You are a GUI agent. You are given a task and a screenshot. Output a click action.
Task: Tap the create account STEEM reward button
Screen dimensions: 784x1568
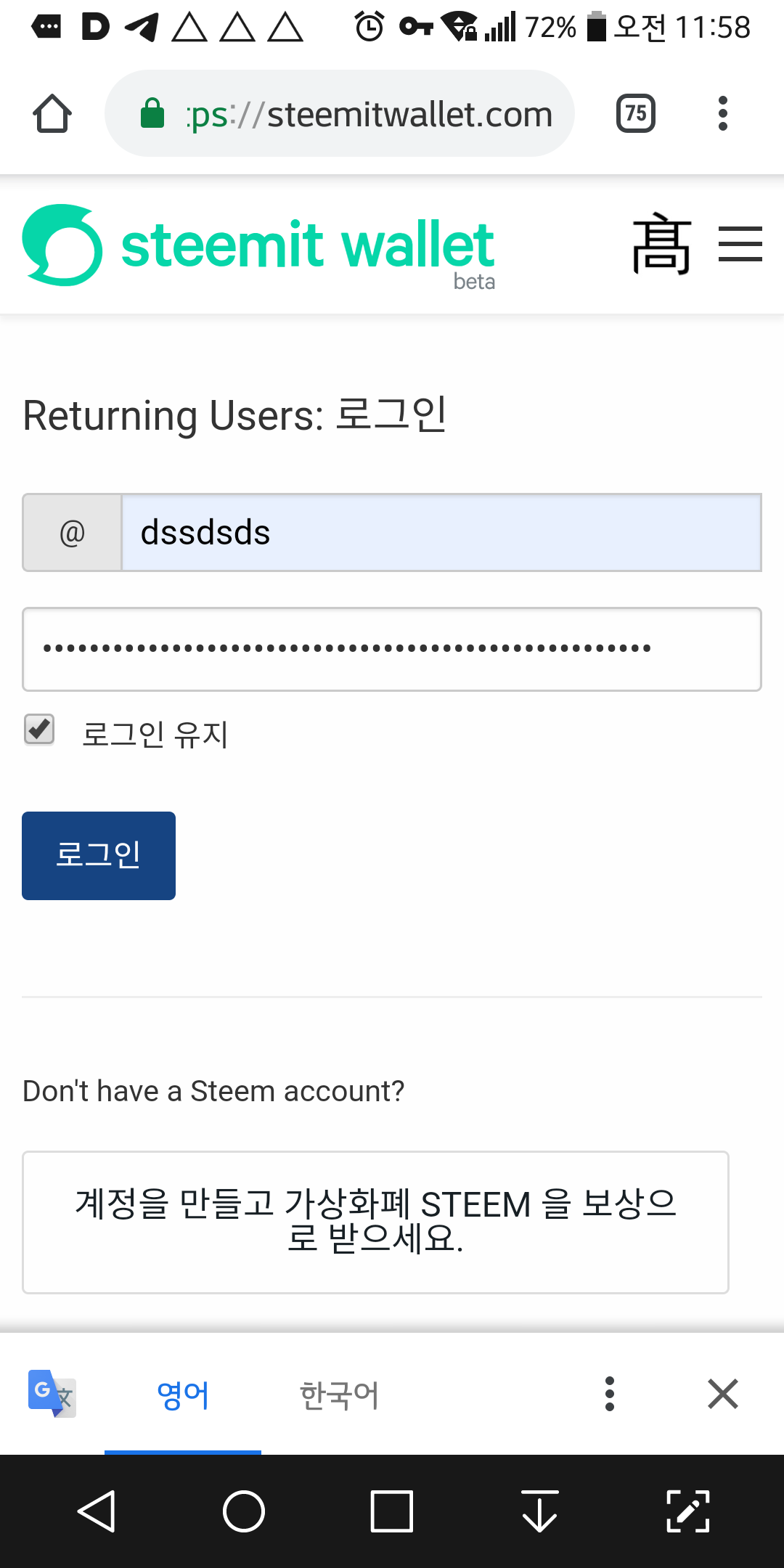pos(375,1222)
